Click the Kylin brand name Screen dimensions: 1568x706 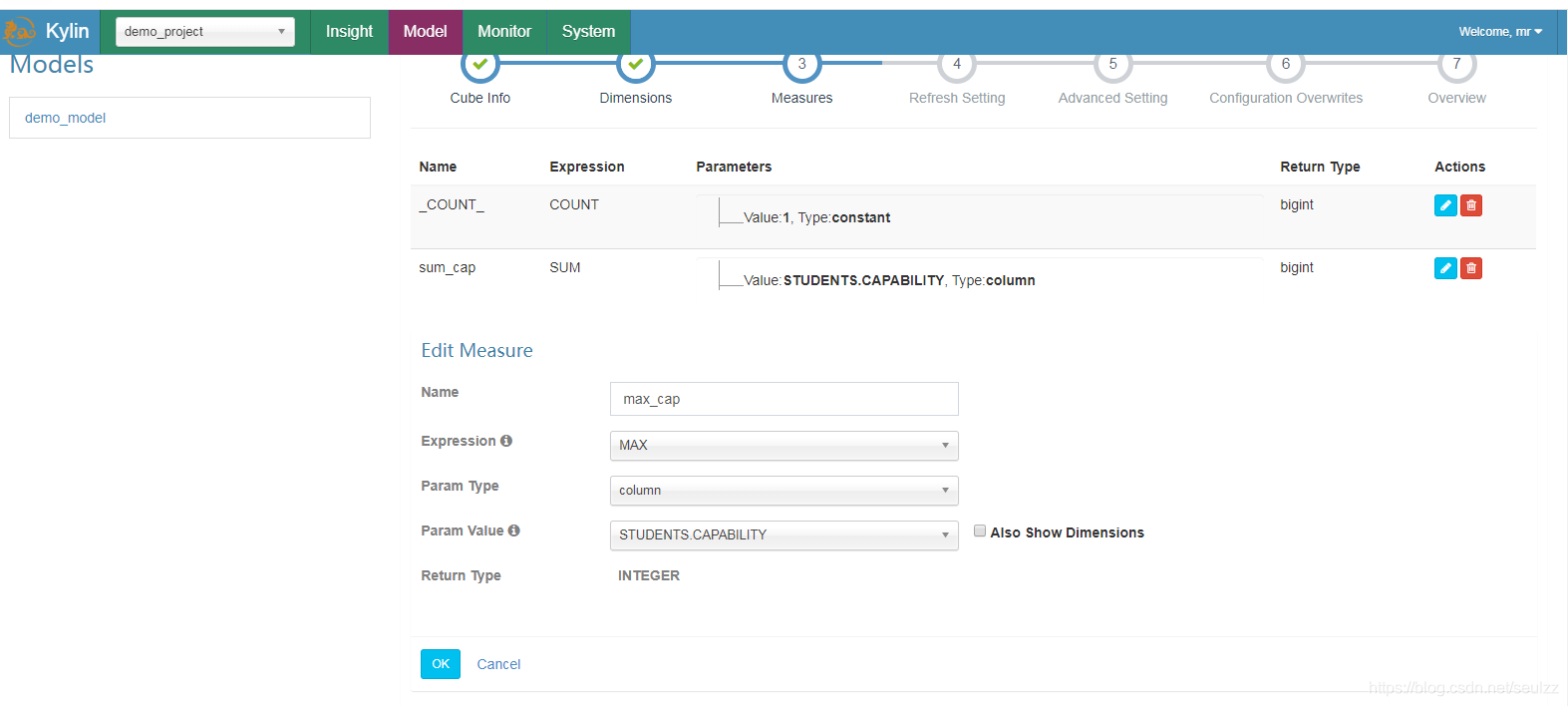[68, 32]
